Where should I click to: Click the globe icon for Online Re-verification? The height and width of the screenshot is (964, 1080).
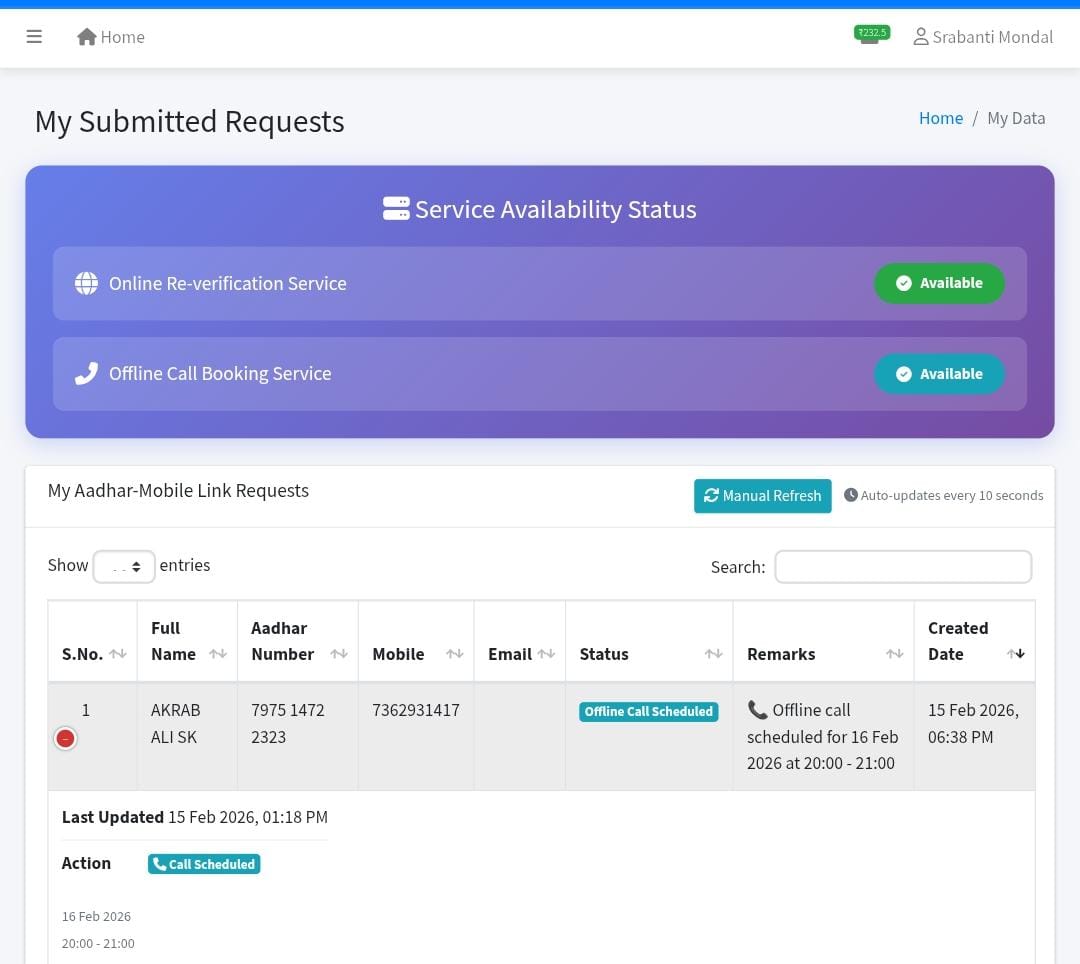pos(87,283)
